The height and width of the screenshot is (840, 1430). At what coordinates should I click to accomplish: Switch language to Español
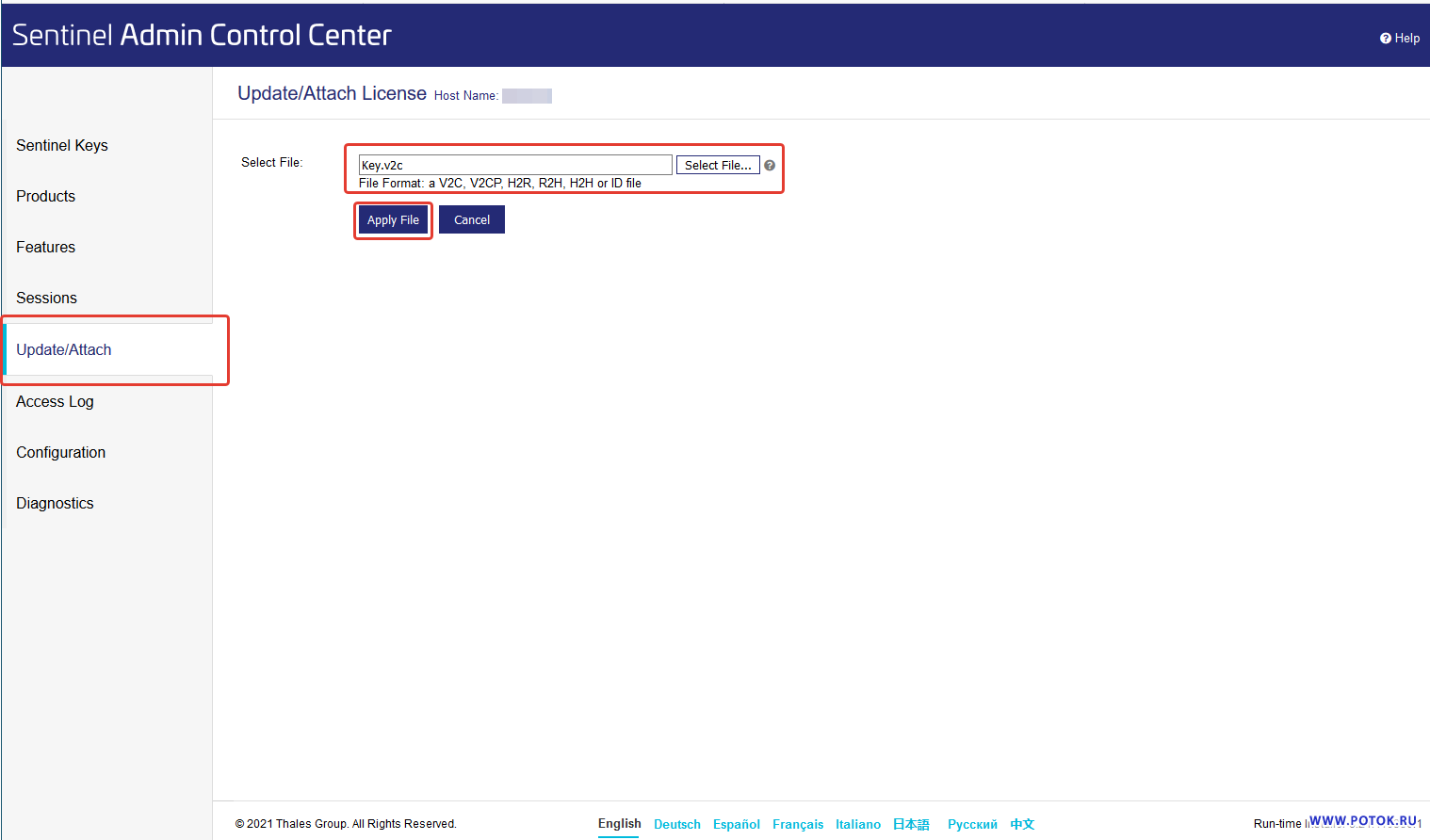point(737,824)
